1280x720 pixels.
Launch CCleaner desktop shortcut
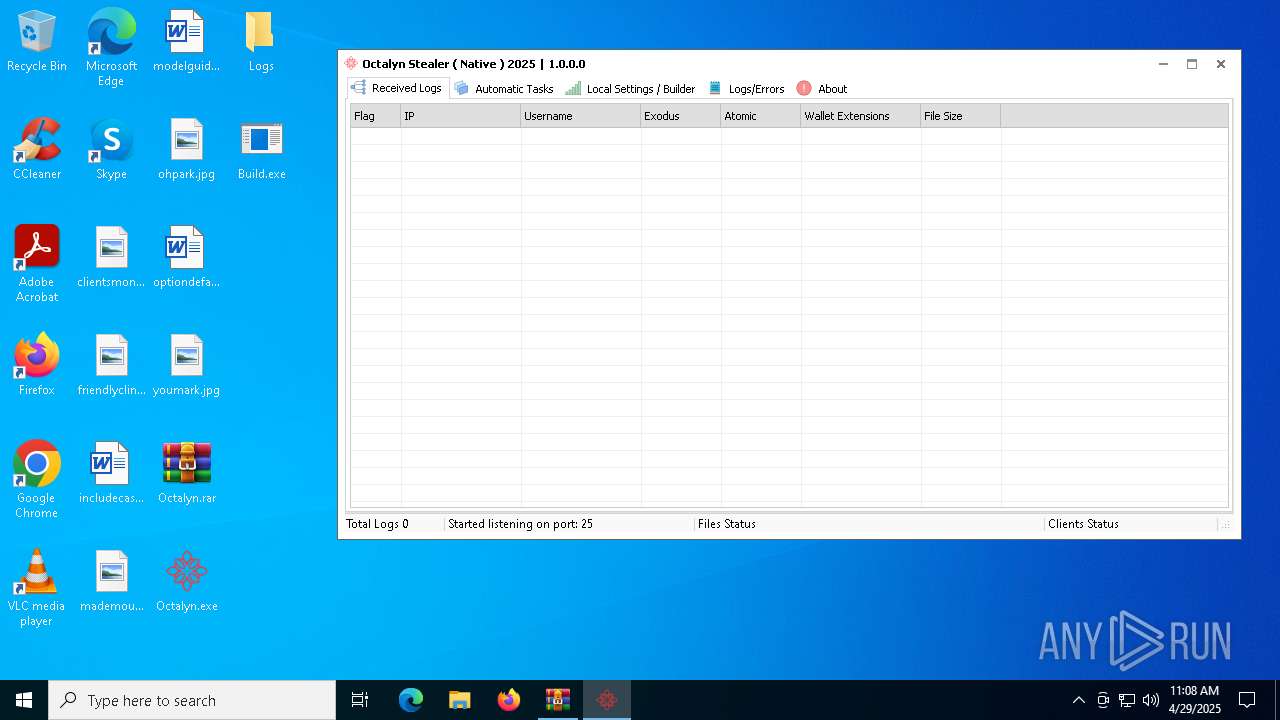pyautogui.click(x=37, y=150)
